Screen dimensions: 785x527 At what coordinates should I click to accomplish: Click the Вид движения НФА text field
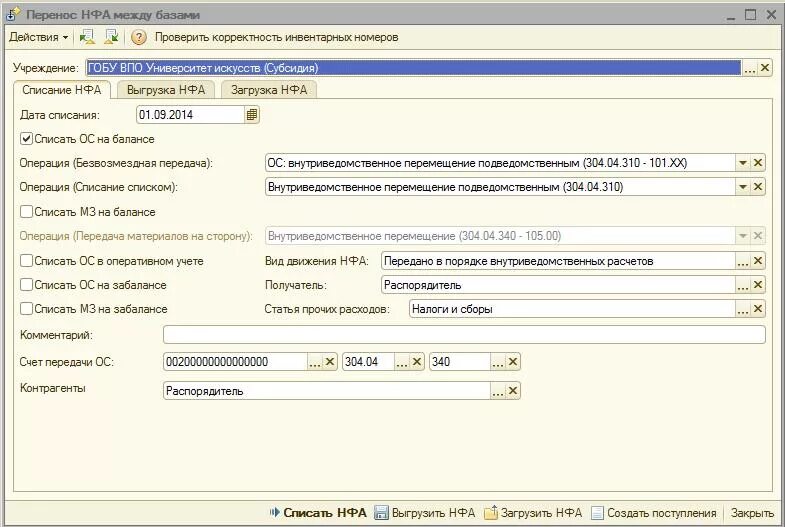558,261
